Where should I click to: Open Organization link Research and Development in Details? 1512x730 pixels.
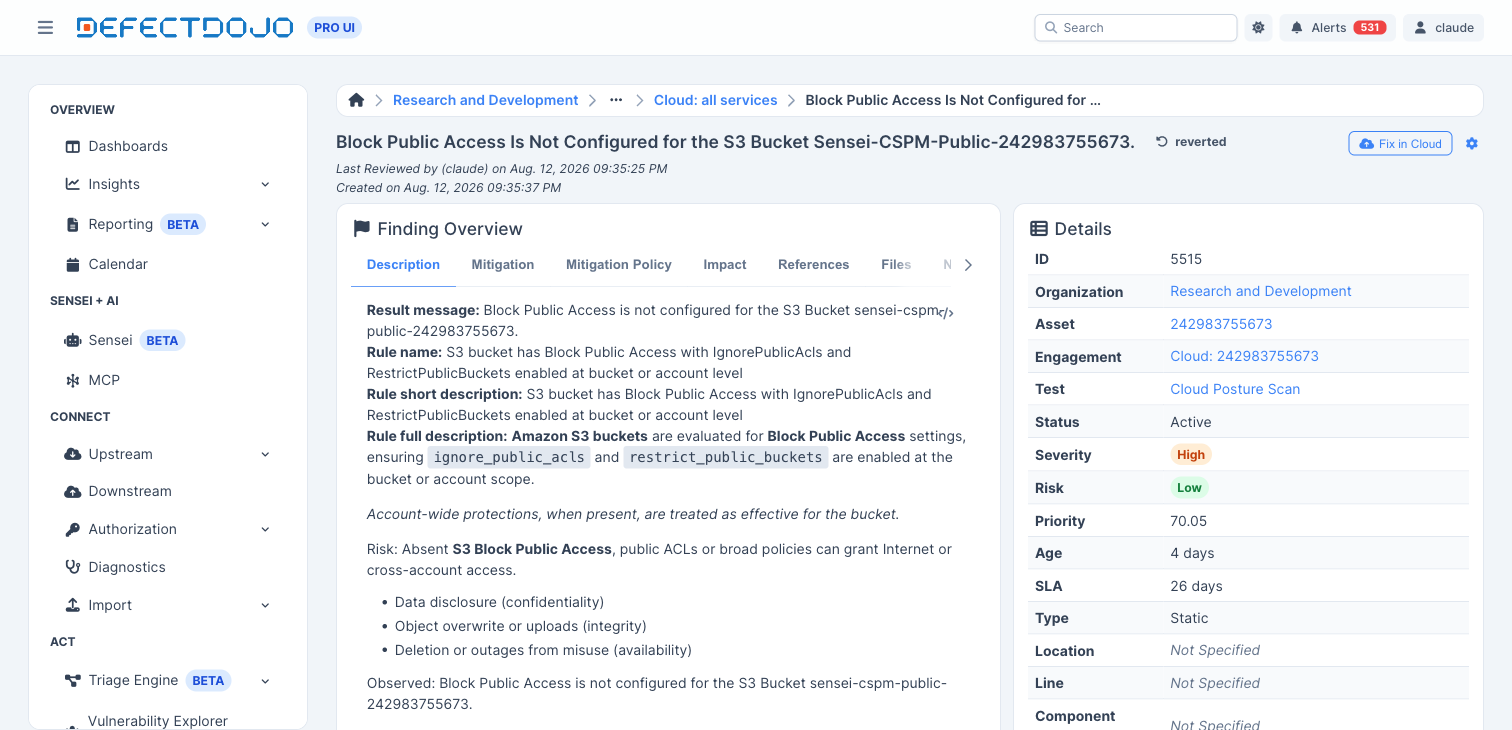tap(1261, 292)
